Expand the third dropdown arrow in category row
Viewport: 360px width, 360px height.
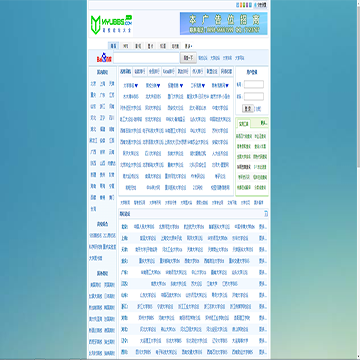(x=181, y=86)
